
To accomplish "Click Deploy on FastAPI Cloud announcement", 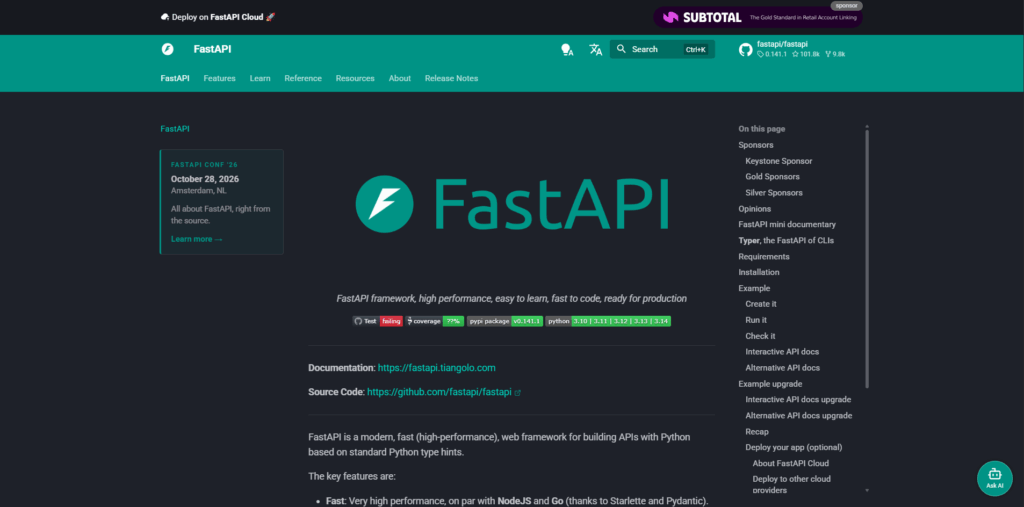I will [218, 17].
